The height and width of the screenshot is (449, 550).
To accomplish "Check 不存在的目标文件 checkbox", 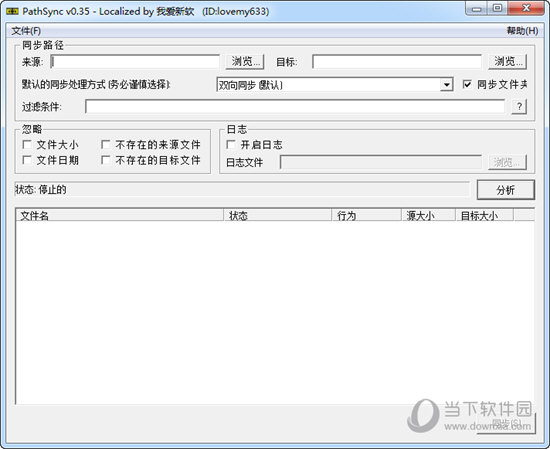I will pyautogui.click(x=105, y=160).
